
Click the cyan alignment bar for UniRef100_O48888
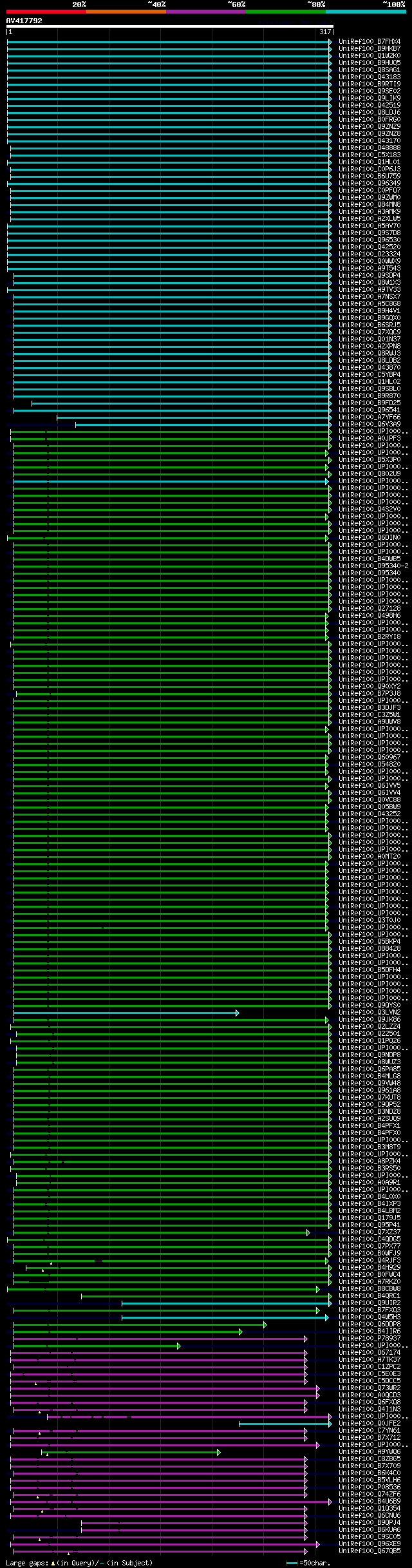[x=171, y=148]
